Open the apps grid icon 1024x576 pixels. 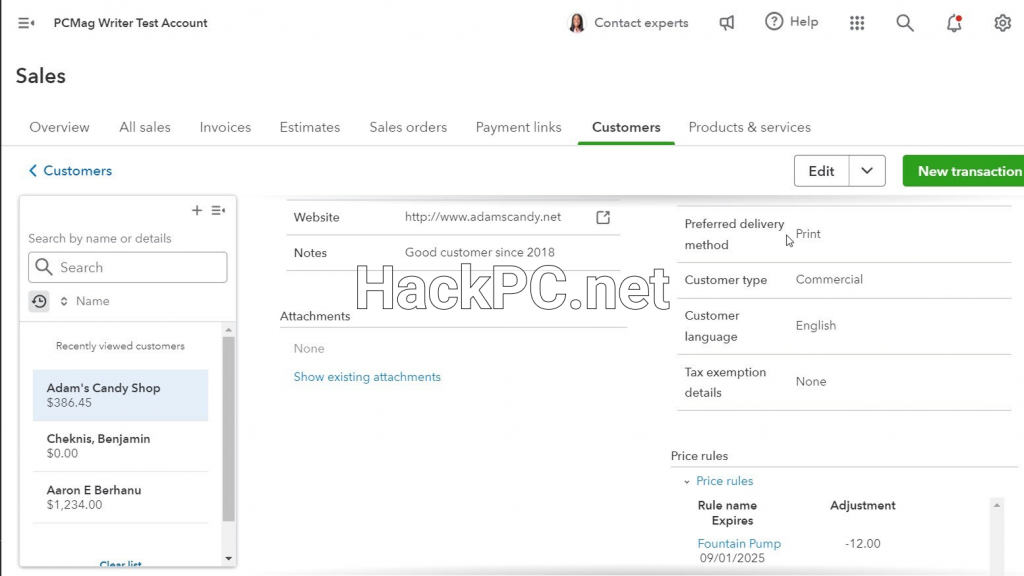pos(857,23)
